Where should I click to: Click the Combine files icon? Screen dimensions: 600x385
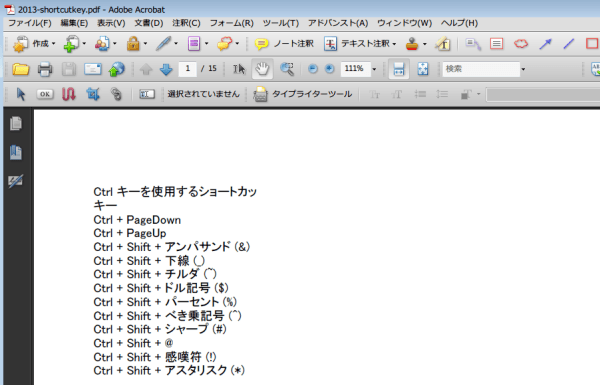tap(72, 44)
